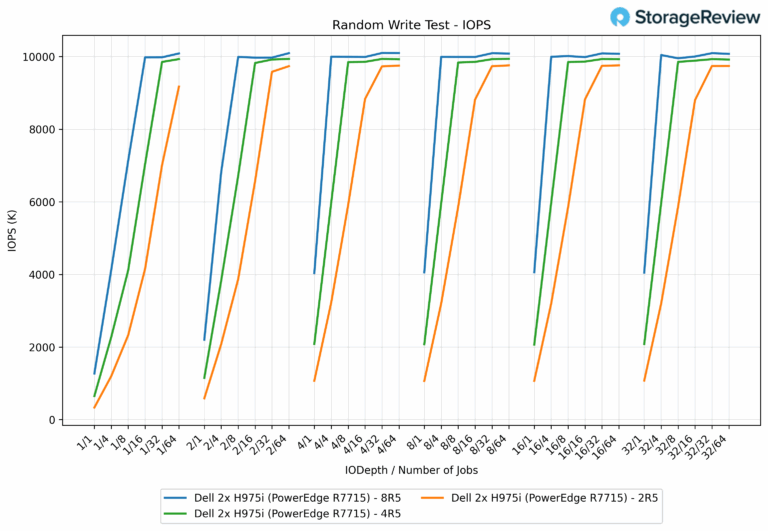Screen dimensions: 768x531
Task: Click the 1/1 x-axis tick label
Action: point(87,438)
